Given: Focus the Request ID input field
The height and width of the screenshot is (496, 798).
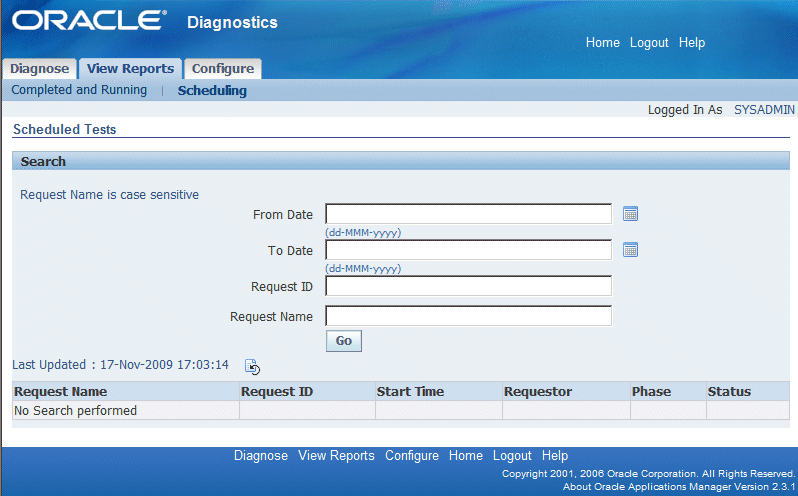Looking at the screenshot, I should click(469, 286).
